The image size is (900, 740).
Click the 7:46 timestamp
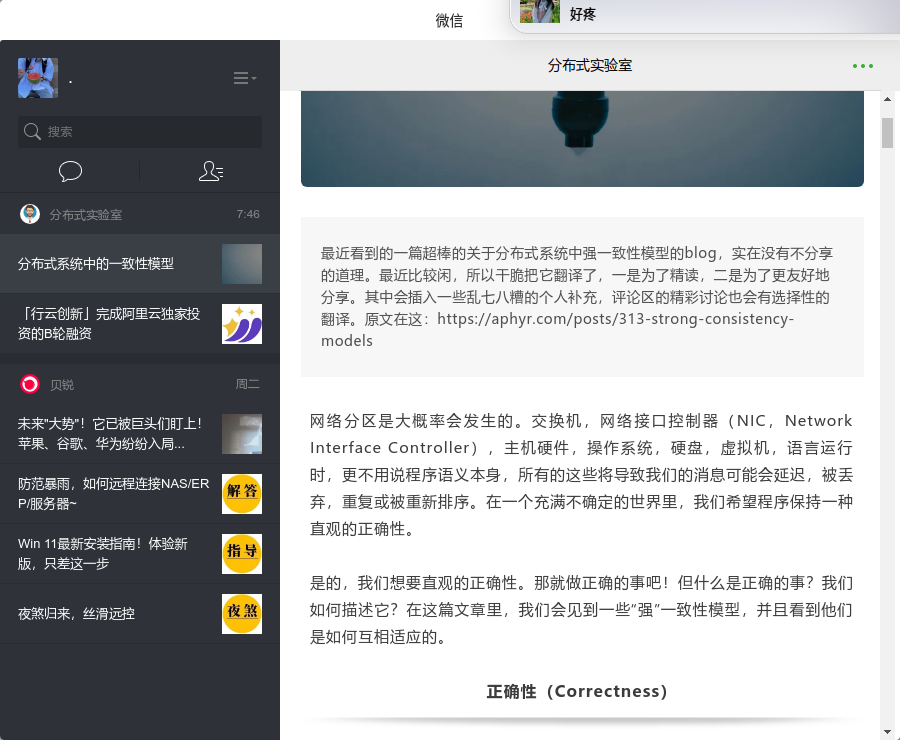[x=248, y=214]
